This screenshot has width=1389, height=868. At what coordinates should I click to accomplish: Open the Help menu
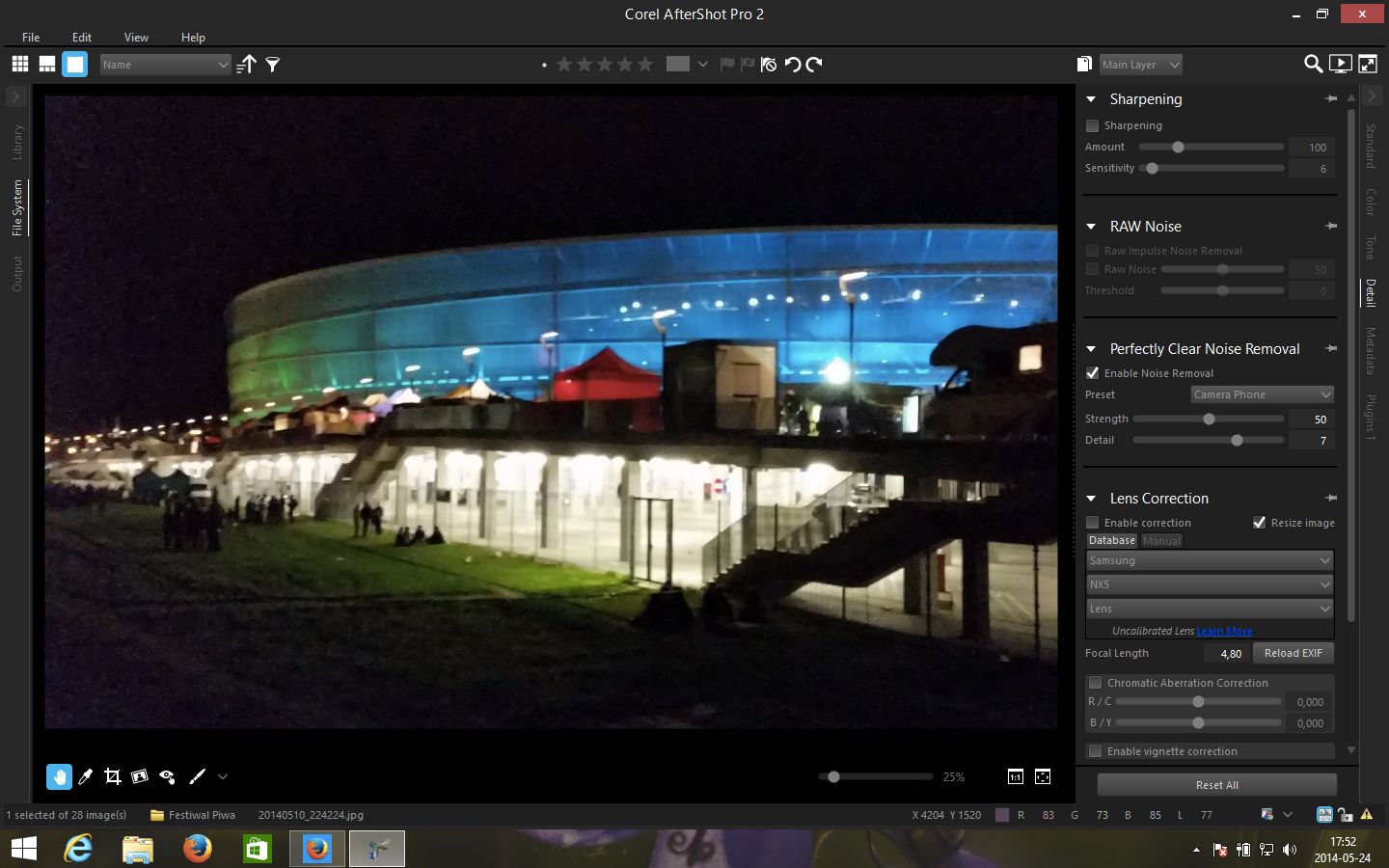coord(193,37)
